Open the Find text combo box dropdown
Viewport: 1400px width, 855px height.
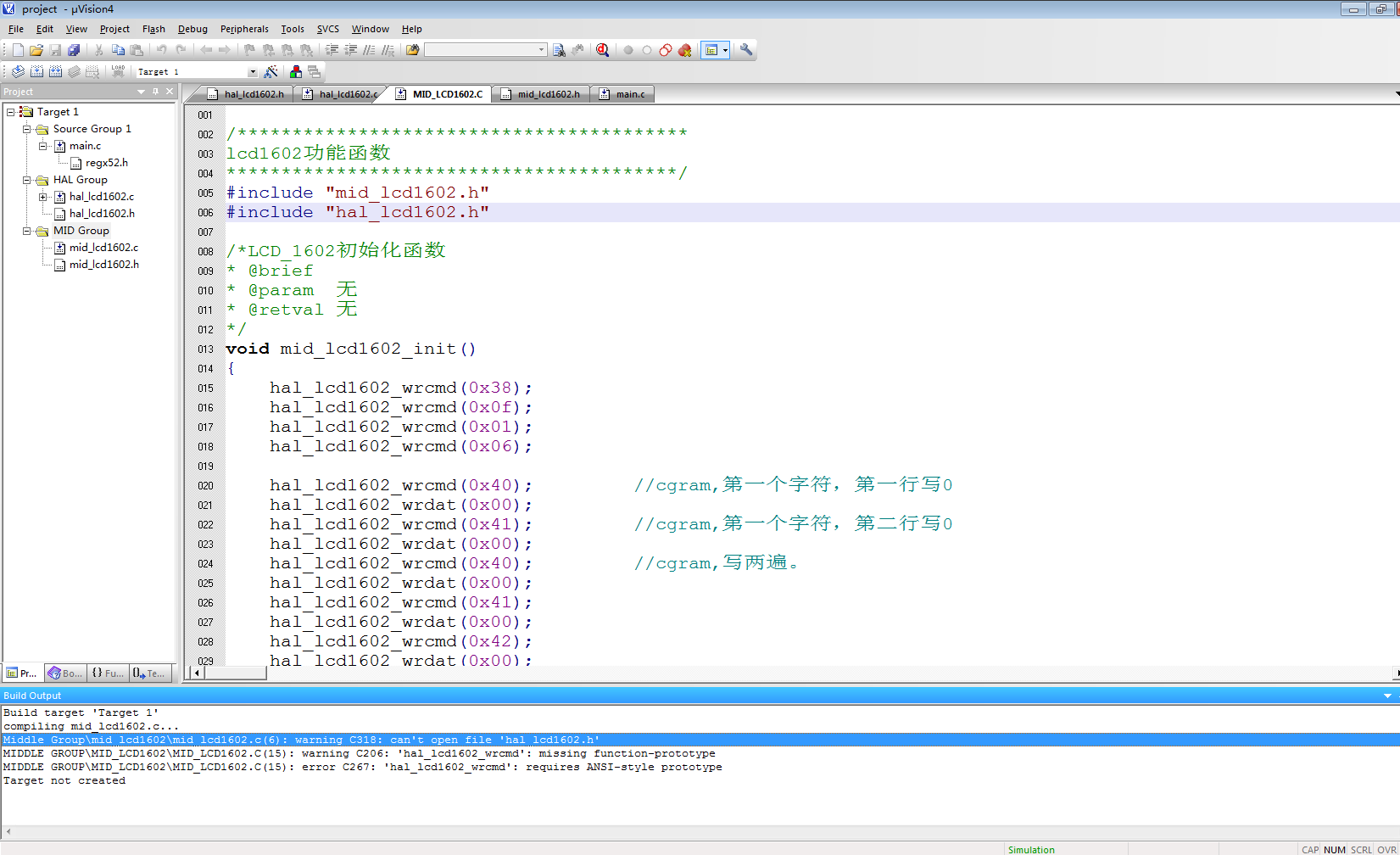pos(541,50)
